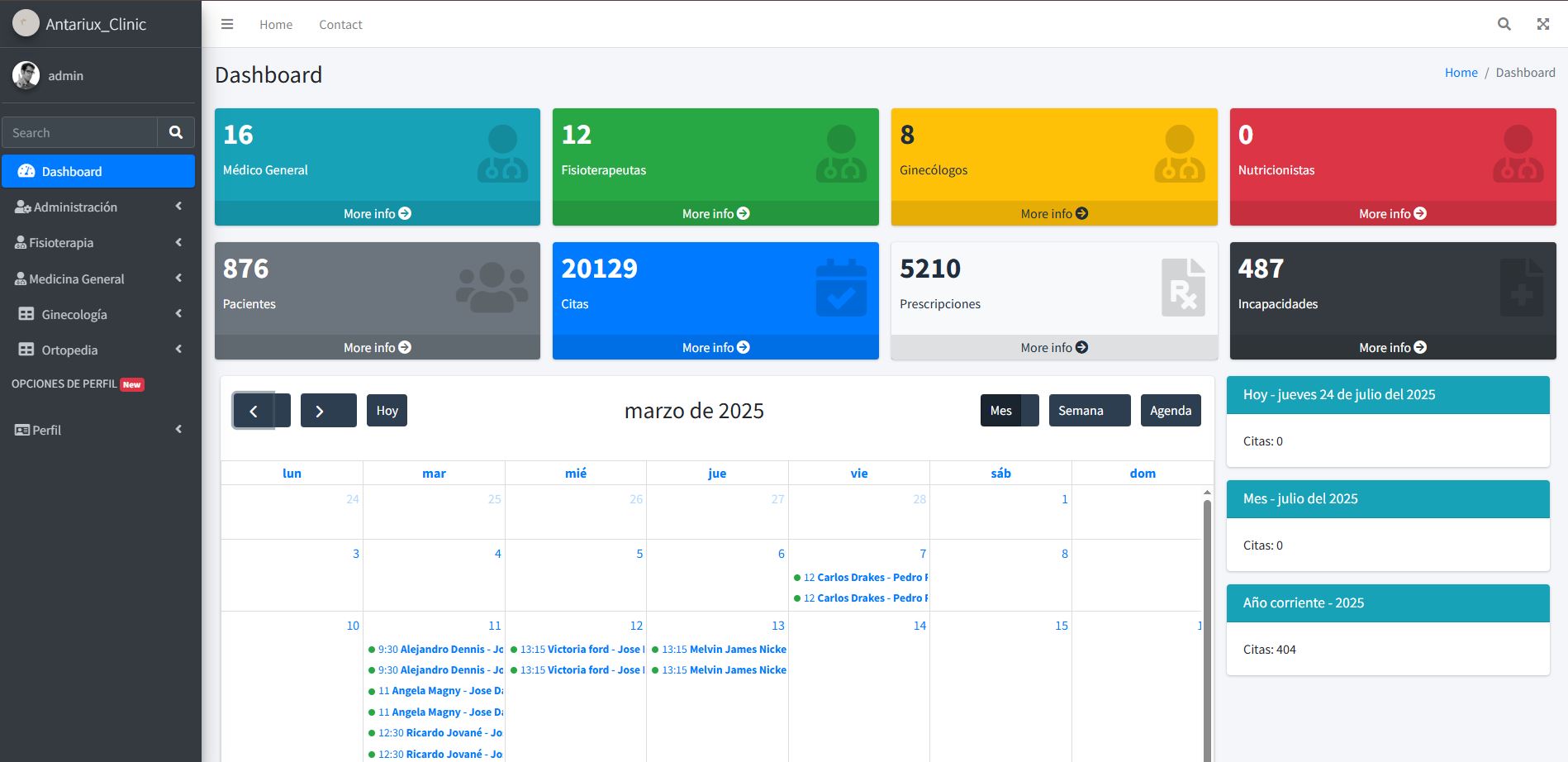1568x762 pixels.
Task: Select Dashboard in the sidebar
Action: pyautogui.click(x=97, y=171)
